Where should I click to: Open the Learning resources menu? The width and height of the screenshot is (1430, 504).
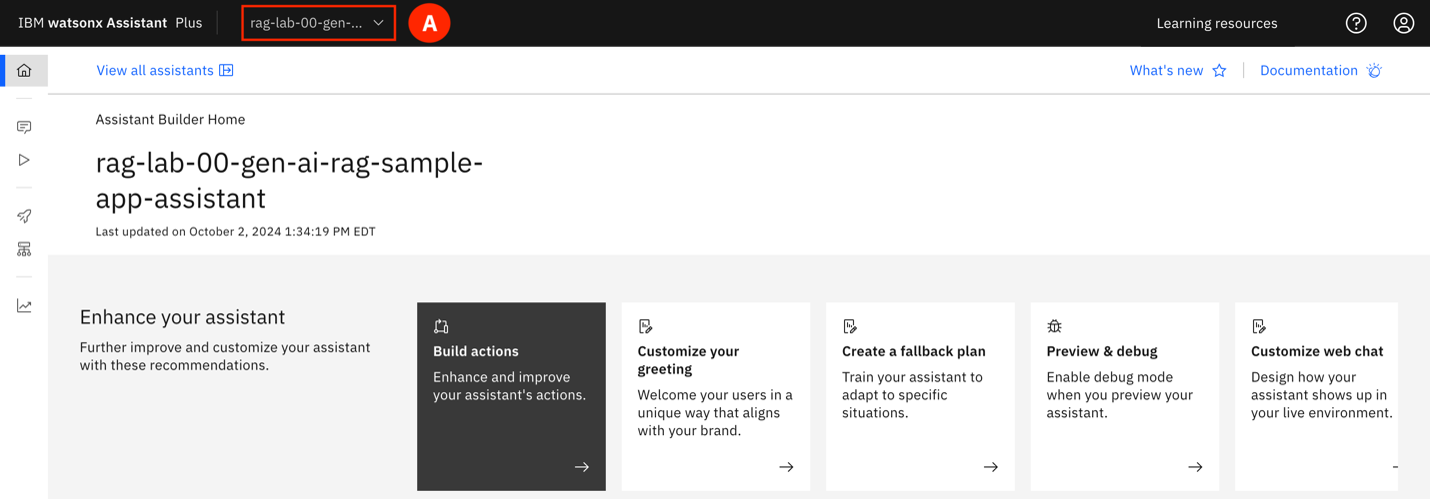[1216, 23]
